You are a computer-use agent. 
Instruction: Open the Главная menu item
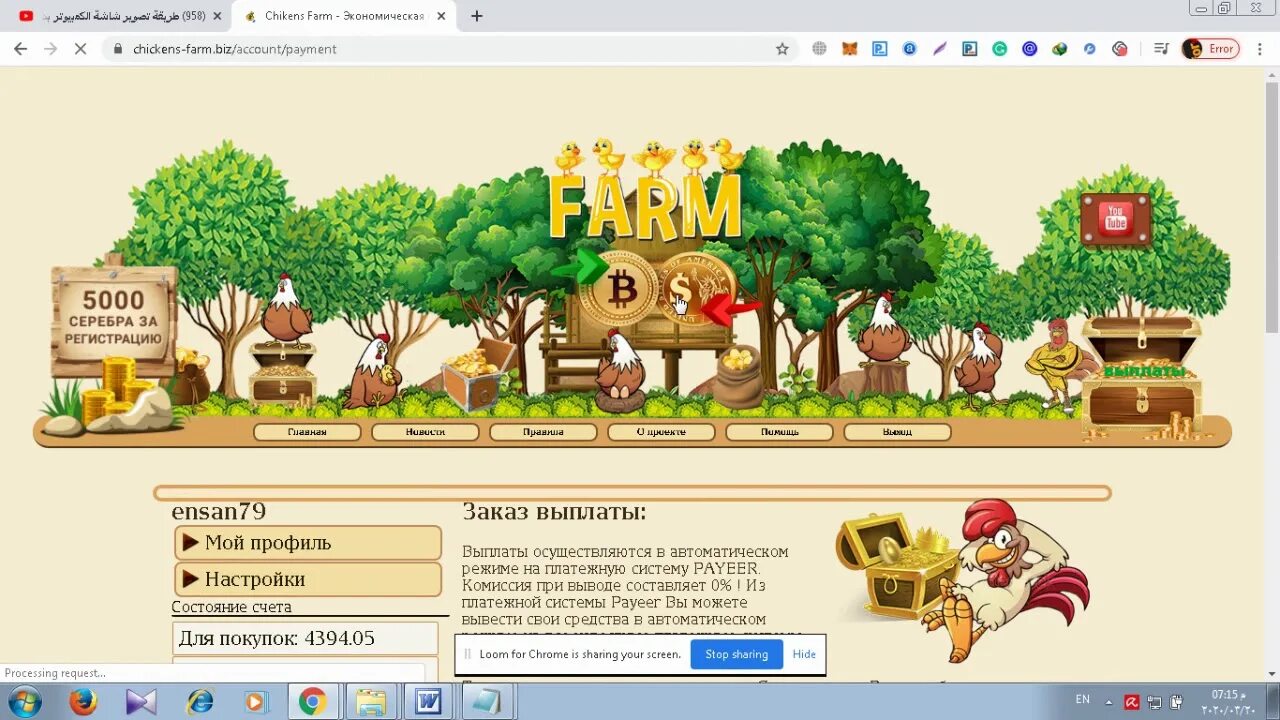click(307, 432)
